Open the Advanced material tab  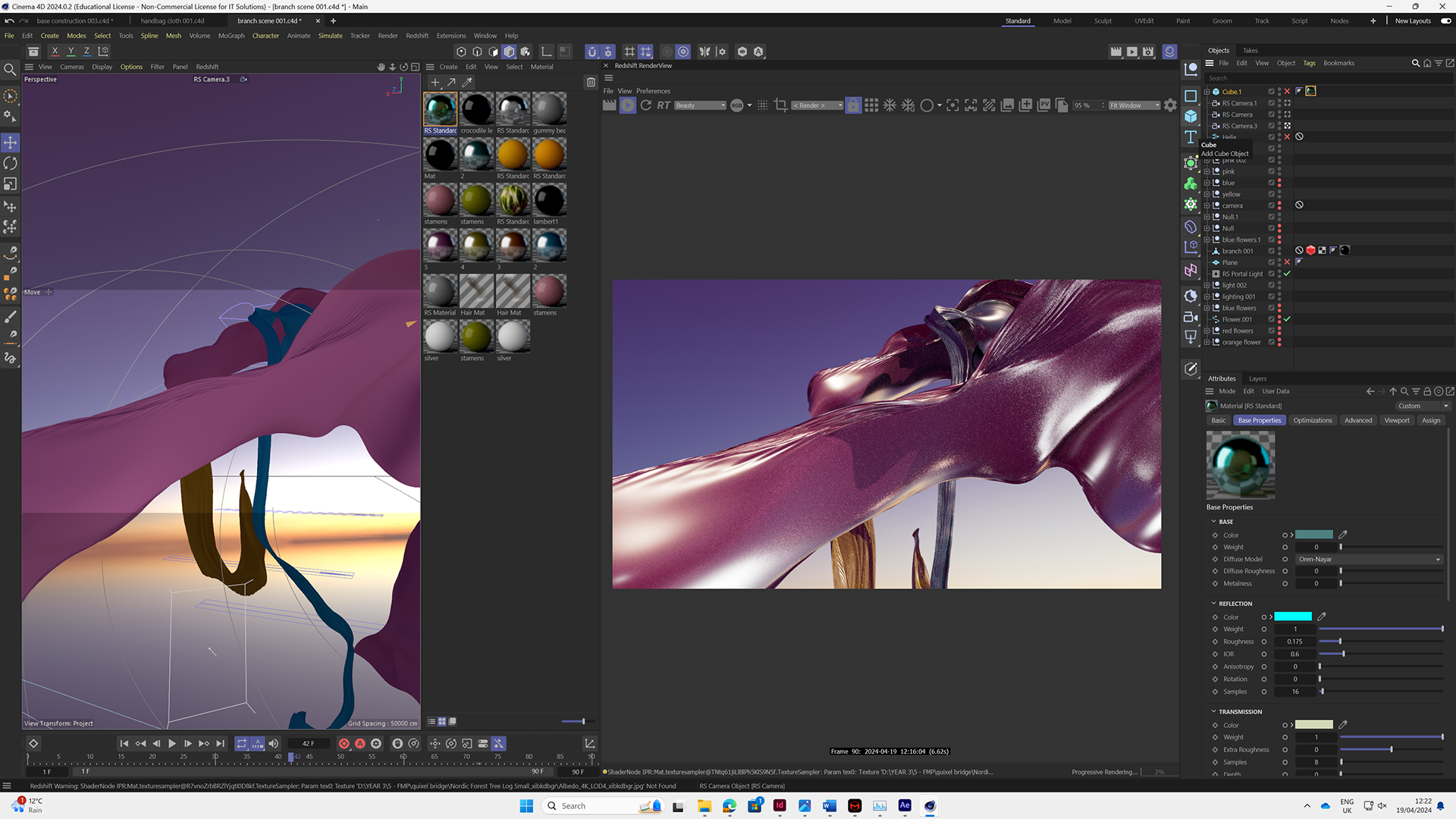tap(1358, 420)
